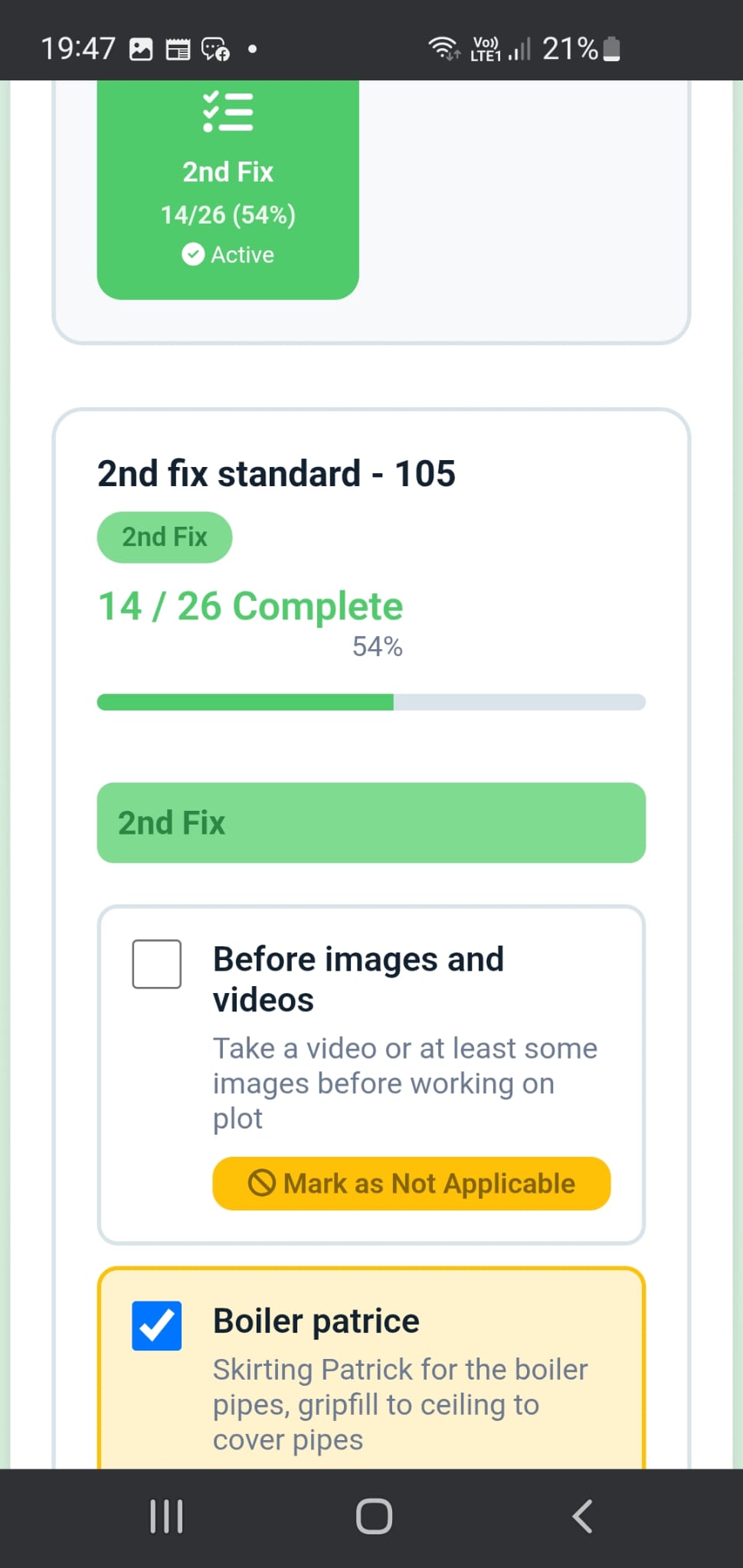Collapse the green 2nd Fix section header
Image resolution: width=743 pixels, height=1568 pixels.
click(371, 822)
